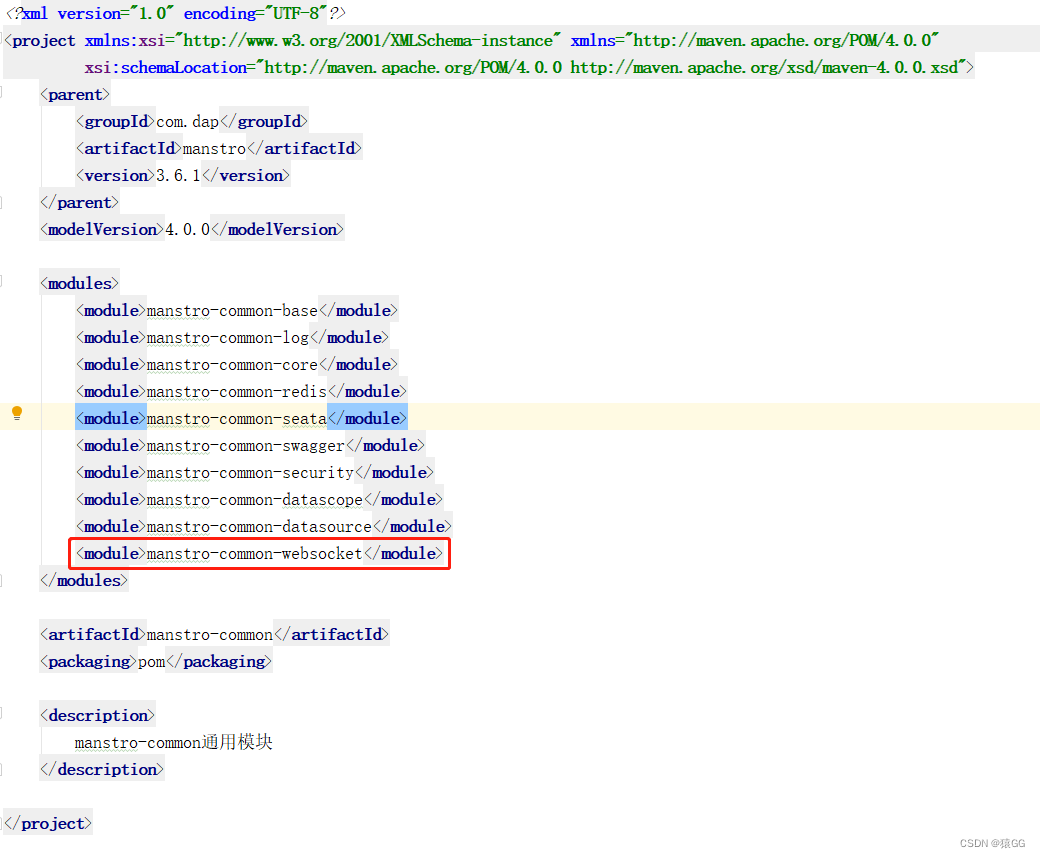1040x858 pixels.
Task: Click the manstro-common通用模块 description text
Action: pyautogui.click(x=174, y=742)
